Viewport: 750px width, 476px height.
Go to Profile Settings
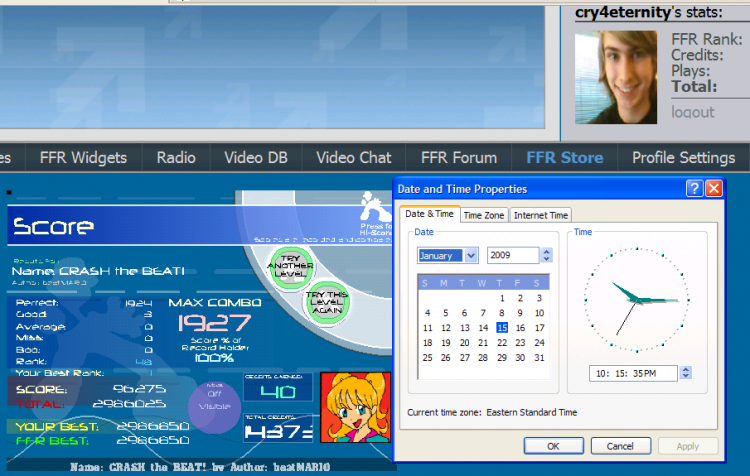click(684, 157)
